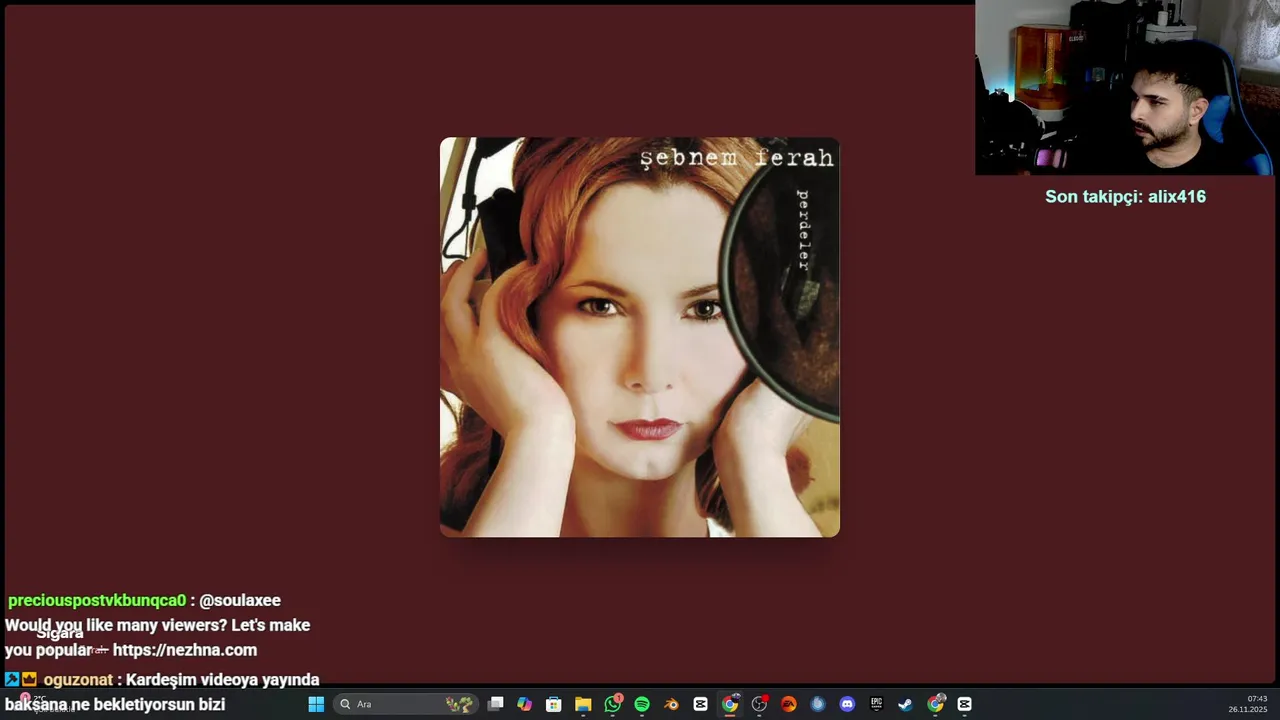Open Steam from the taskbar

(905, 704)
